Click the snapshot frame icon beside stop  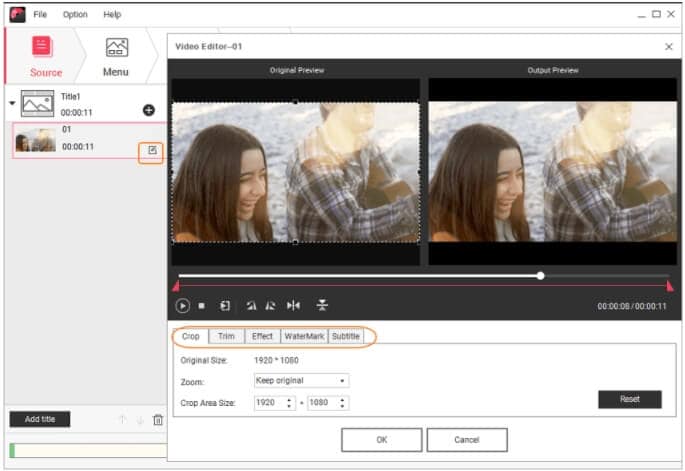click(225, 306)
